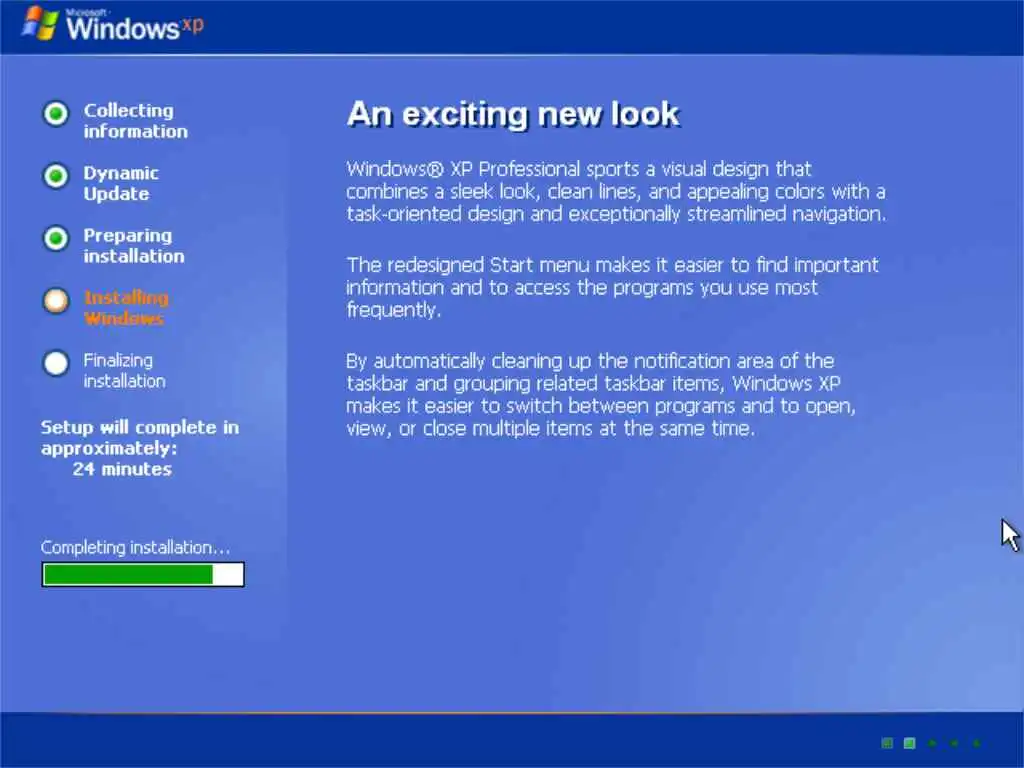The width and height of the screenshot is (1024, 768).
Task: Click the "Completing installation..." status text
Action: coord(135,547)
